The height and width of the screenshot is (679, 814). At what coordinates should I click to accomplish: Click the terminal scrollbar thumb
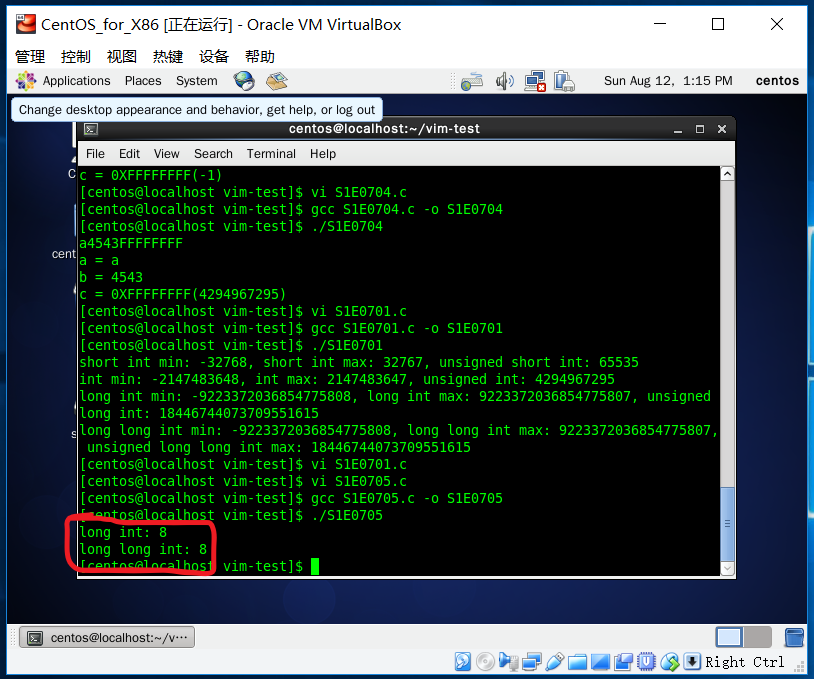[727, 524]
